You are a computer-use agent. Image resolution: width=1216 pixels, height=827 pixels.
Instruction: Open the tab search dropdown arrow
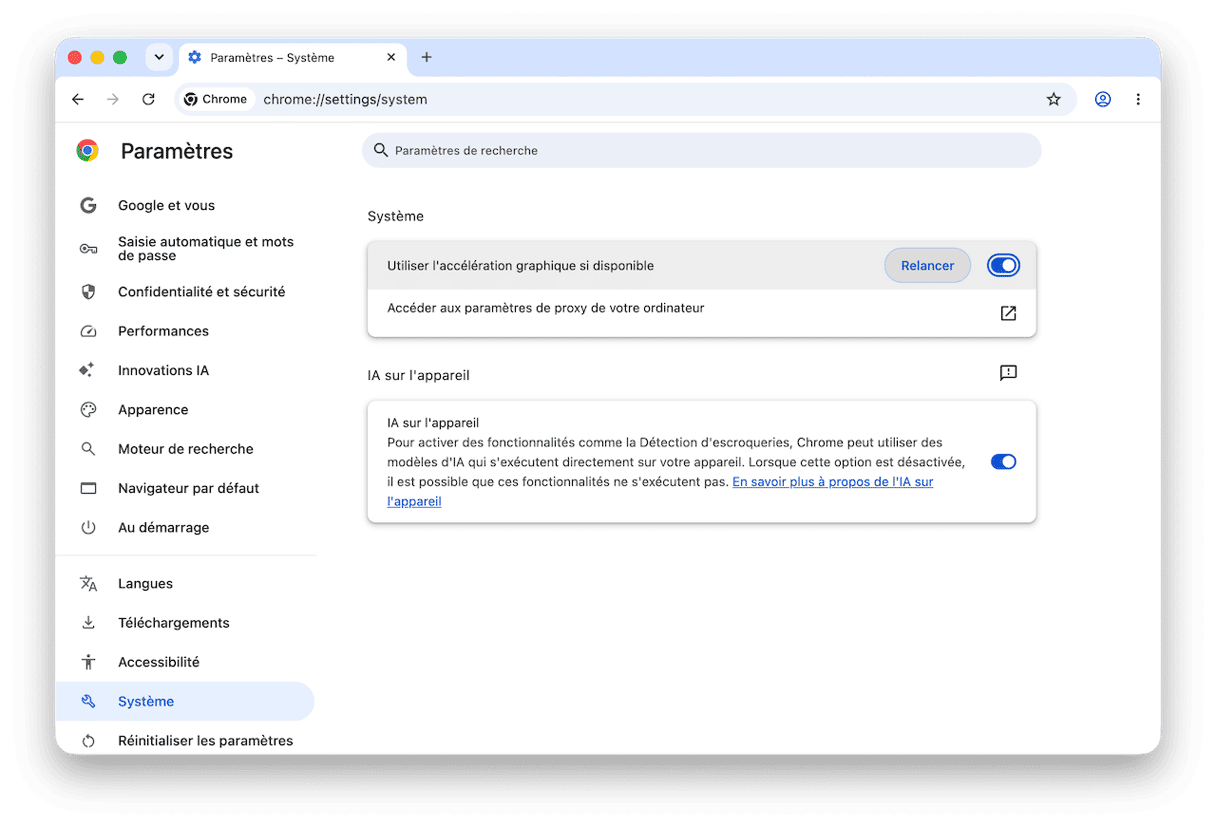tap(159, 57)
